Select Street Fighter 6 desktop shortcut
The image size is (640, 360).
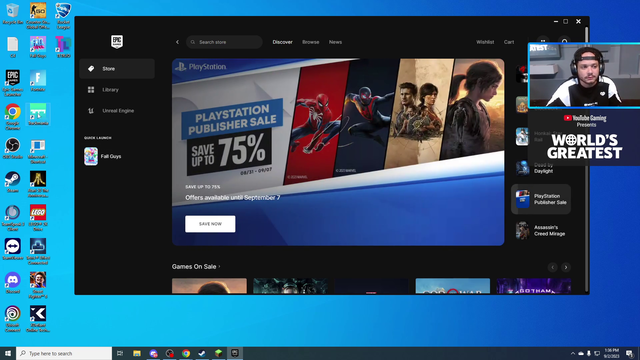point(38,285)
